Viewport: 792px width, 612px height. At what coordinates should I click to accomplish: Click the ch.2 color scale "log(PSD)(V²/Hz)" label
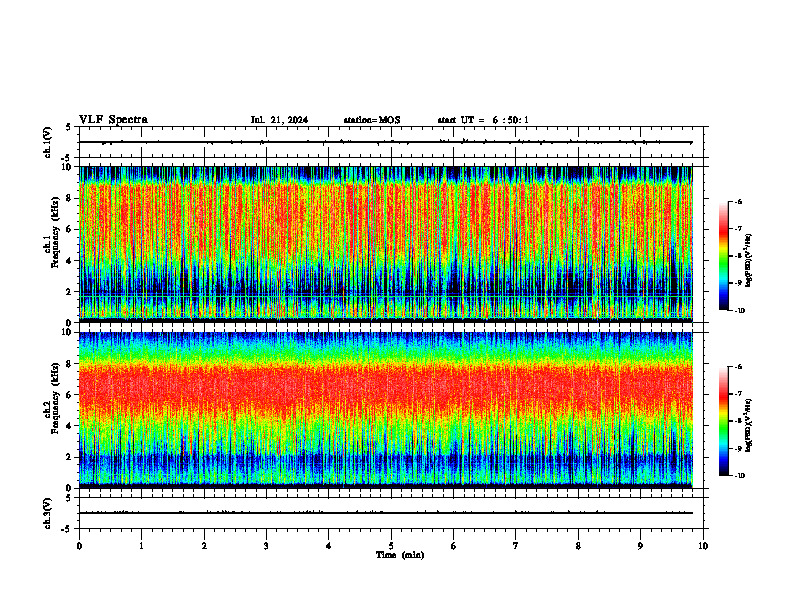(x=749, y=425)
